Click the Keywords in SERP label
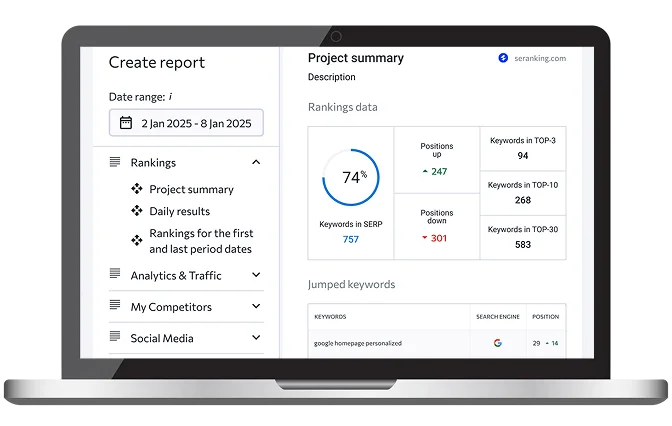672x426 pixels. click(x=351, y=224)
